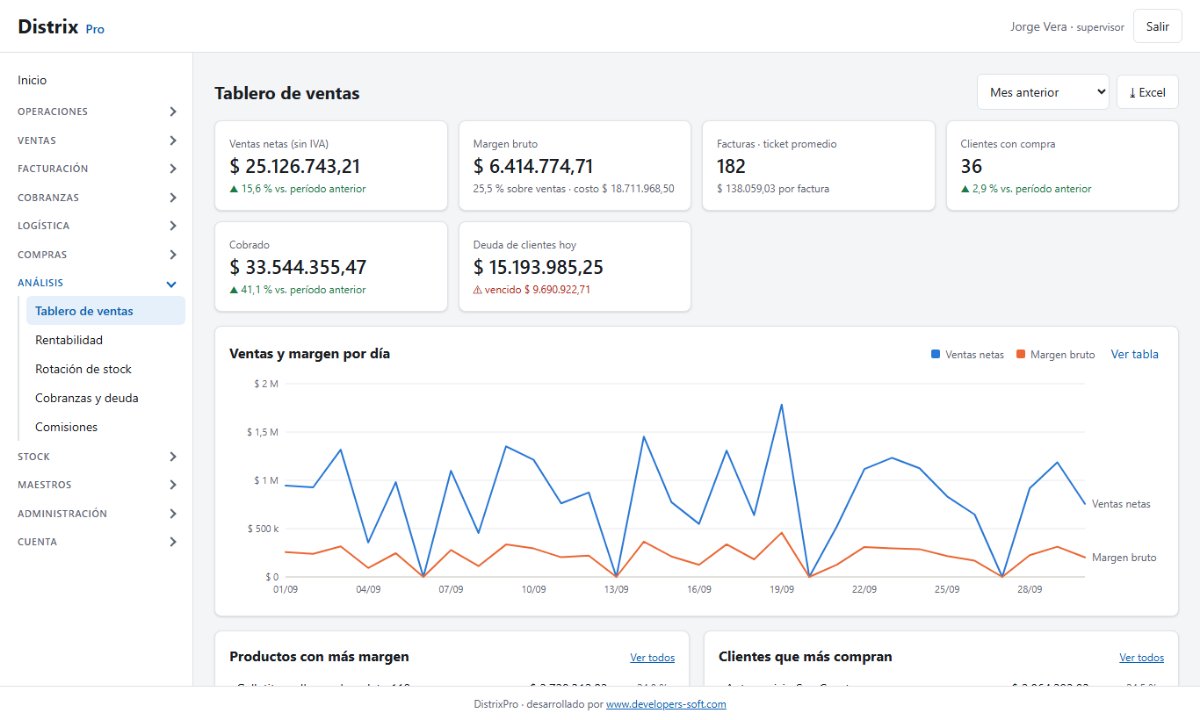Expand the Maestros section chevron
The height and width of the screenshot is (720, 1200).
pyautogui.click(x=172, y=485)
